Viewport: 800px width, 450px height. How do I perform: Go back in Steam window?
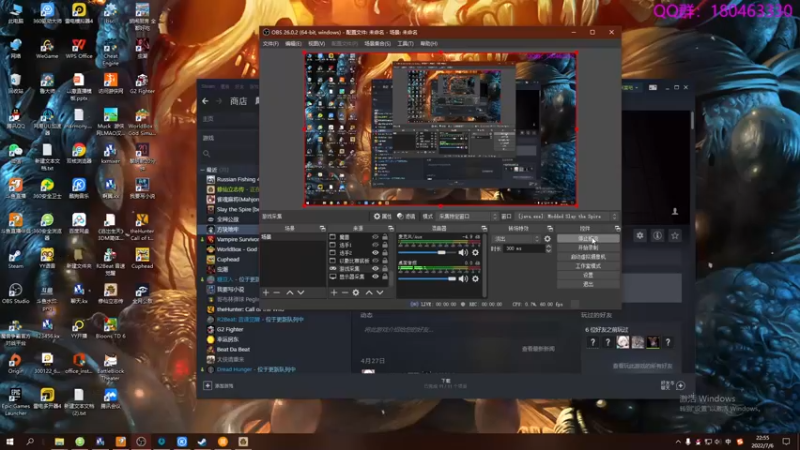pyautogui.click(x=205, y=101)
